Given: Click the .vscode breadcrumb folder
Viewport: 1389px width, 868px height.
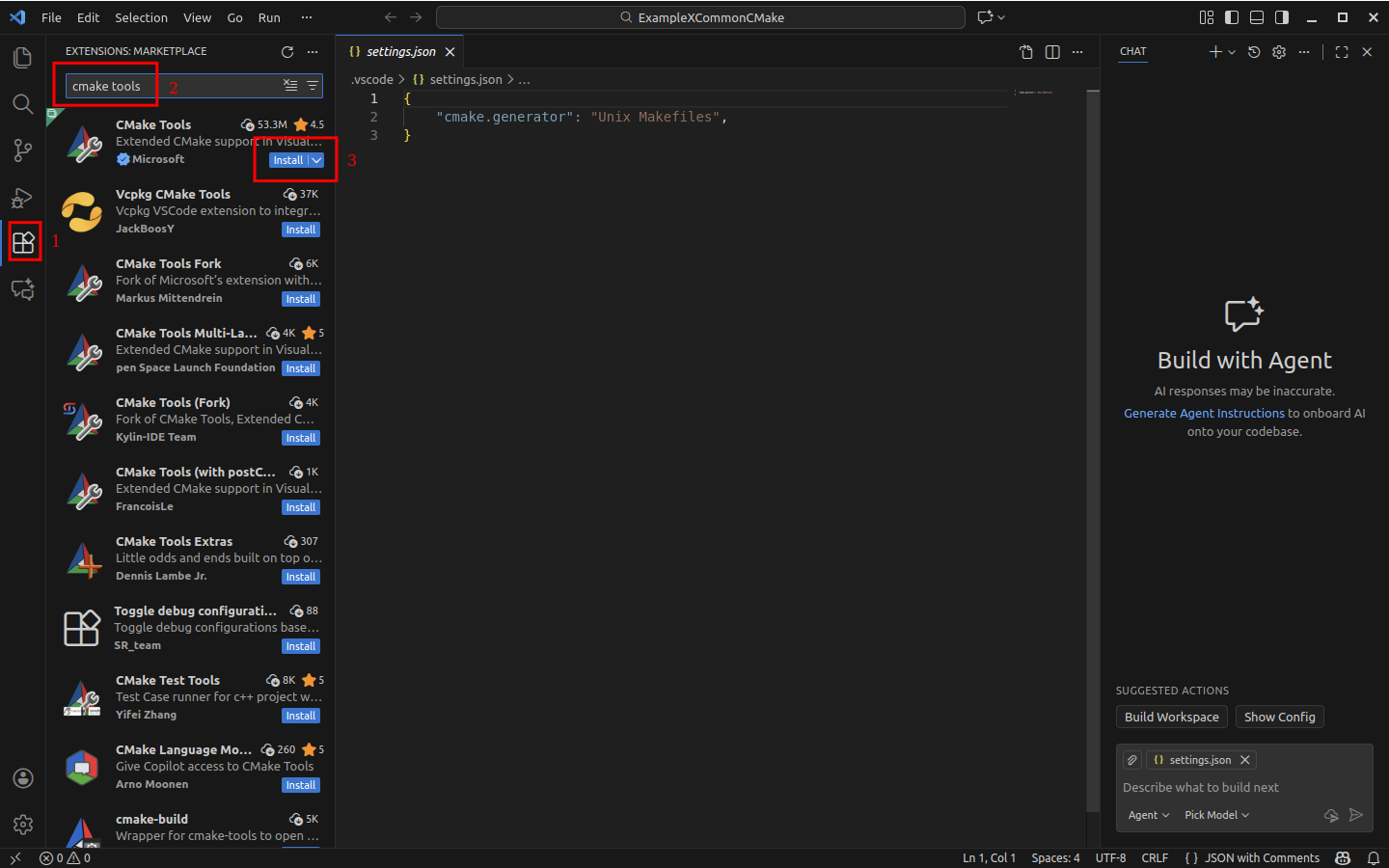Looking at the screenshot, I should (371, 79).
